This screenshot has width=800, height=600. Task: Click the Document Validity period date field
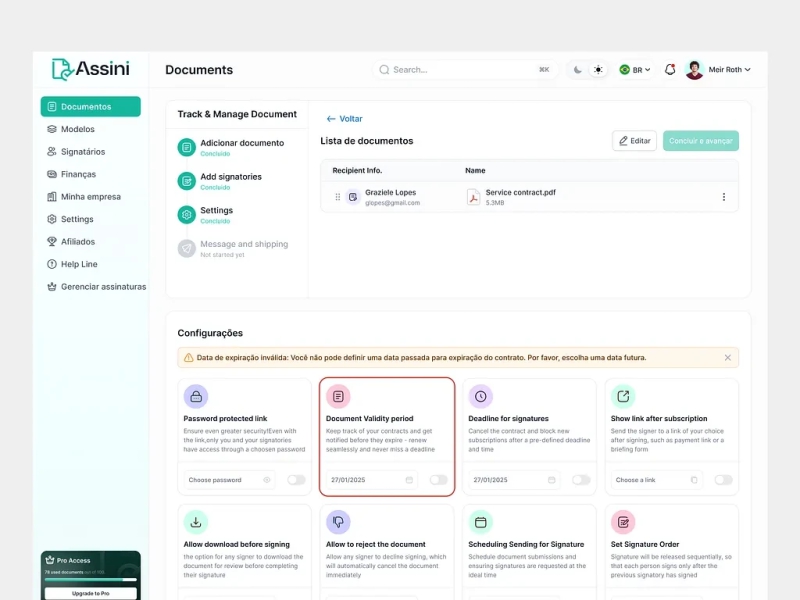click(x=371, y=480)
